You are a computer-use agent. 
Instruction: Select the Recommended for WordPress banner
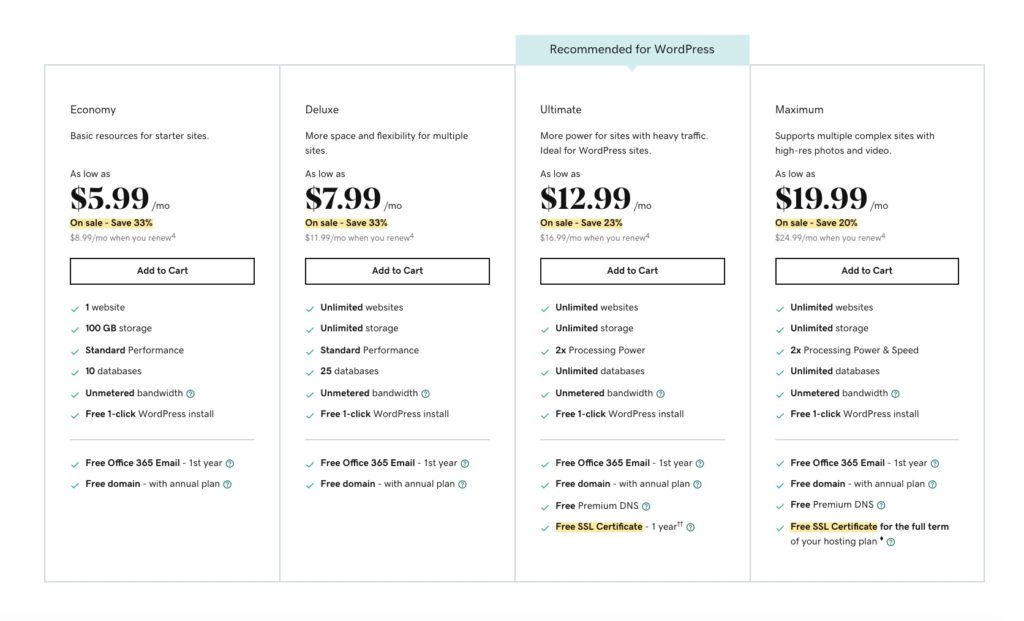[x=632, y=50]
